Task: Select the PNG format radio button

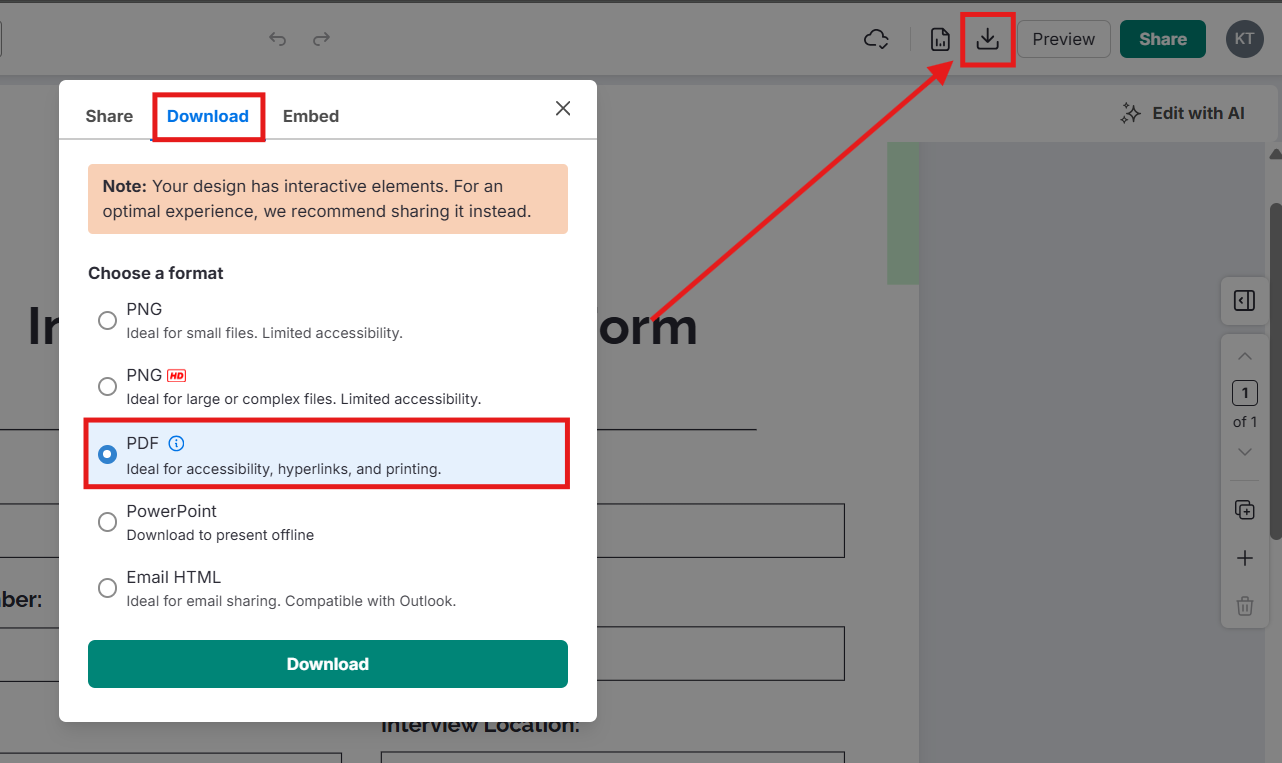Action: coord(107,320)
